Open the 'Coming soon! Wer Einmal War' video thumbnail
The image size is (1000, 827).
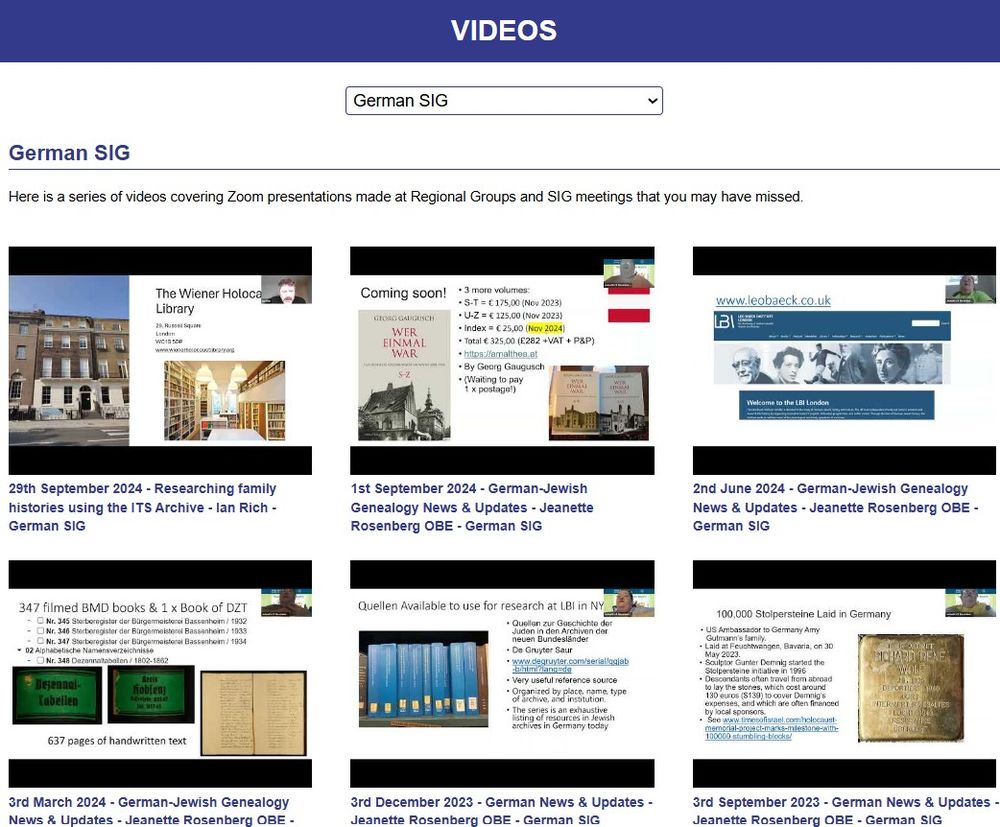502,361
